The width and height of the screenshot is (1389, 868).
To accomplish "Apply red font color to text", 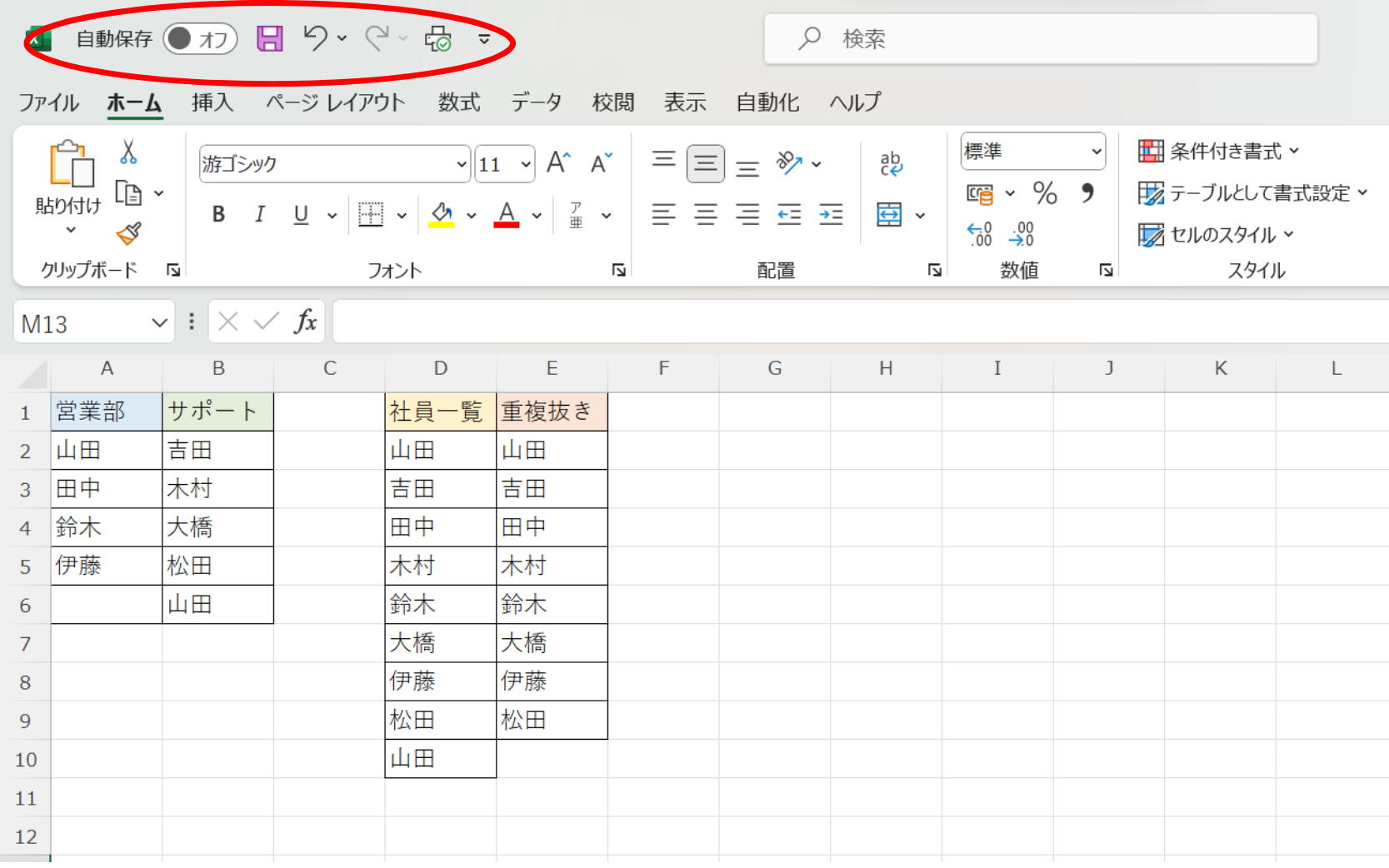I will [x=507, y=215].
